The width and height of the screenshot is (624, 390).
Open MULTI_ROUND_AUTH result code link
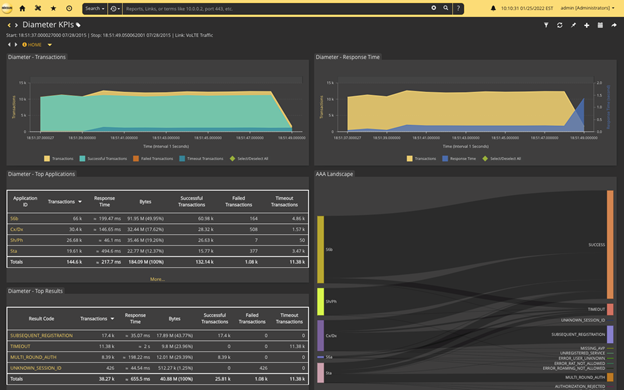pos(33,357)
